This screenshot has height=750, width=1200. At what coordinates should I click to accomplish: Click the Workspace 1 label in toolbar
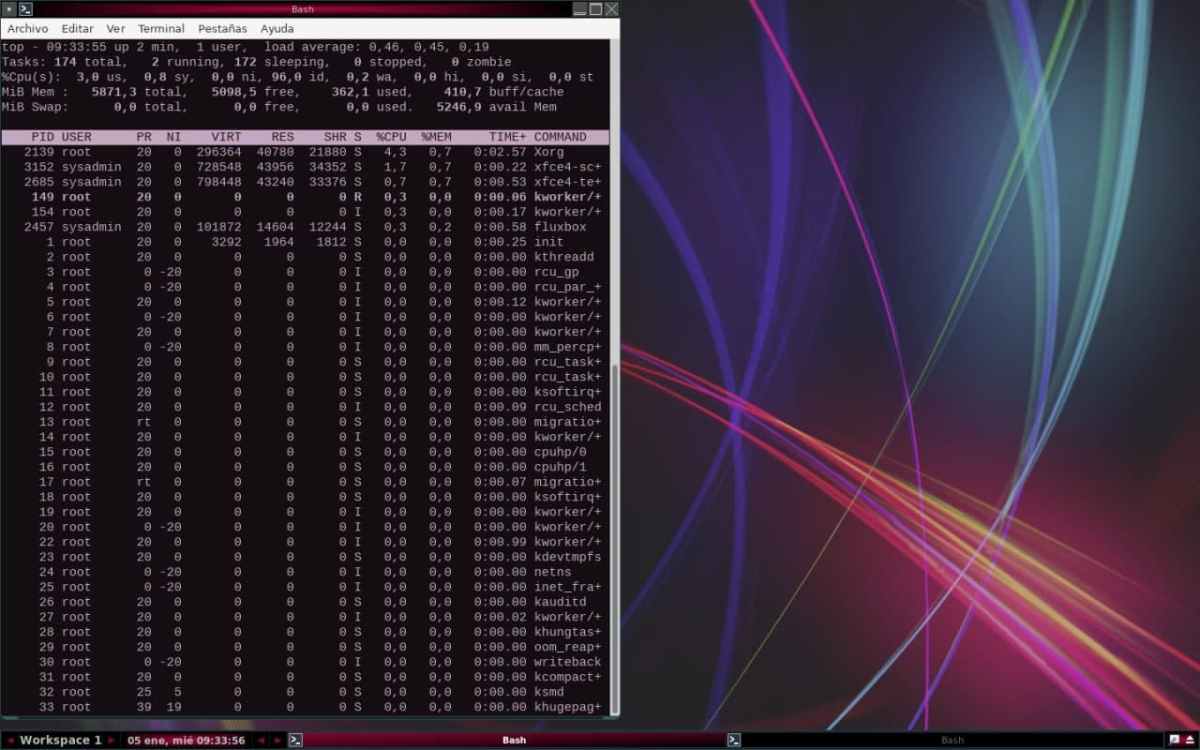tap(60, 740)
